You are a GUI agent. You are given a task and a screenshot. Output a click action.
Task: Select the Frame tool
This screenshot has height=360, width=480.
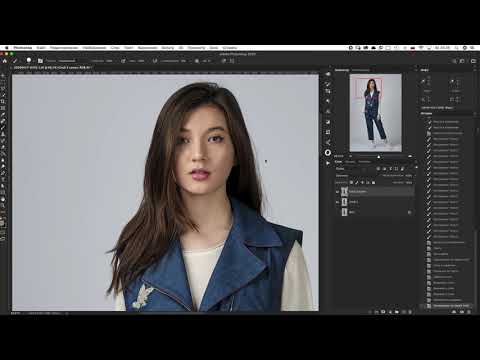coord(3,108)
